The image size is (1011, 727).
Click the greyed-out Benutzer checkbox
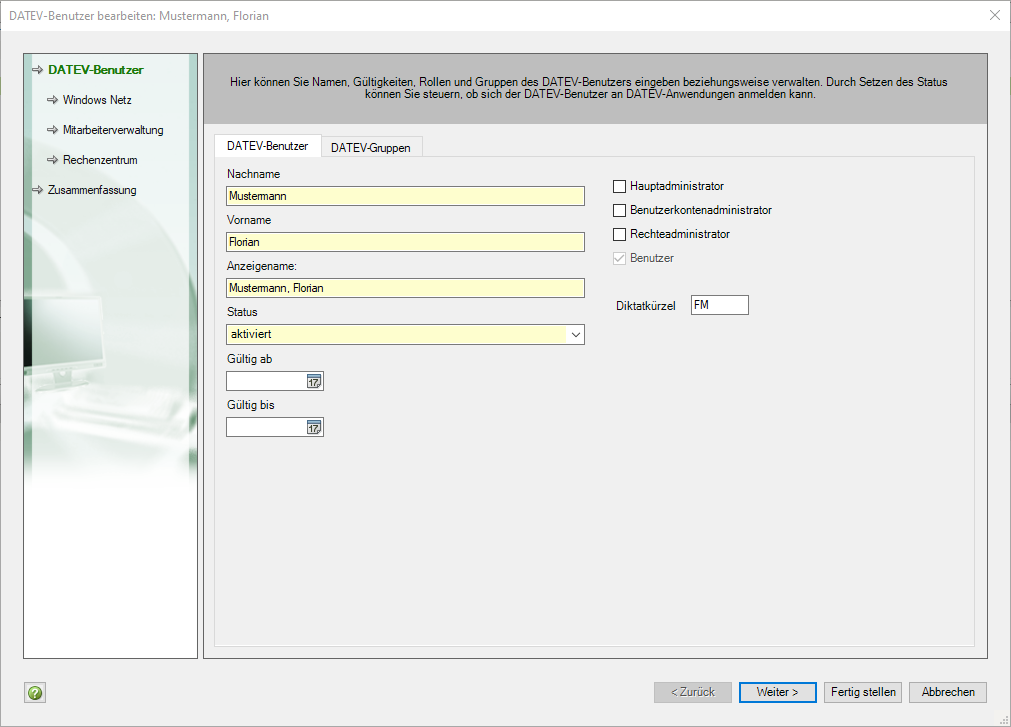coord(619,258)
